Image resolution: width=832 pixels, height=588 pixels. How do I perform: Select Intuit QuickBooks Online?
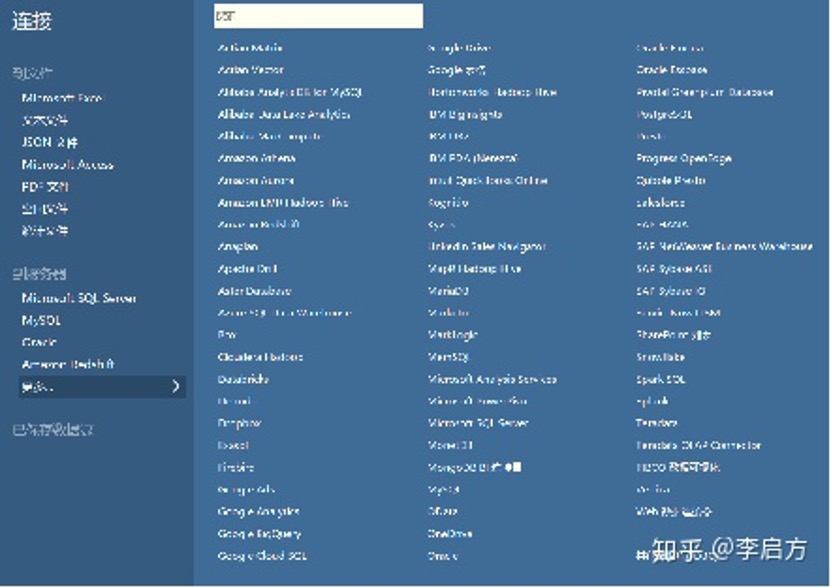point(488,180)
